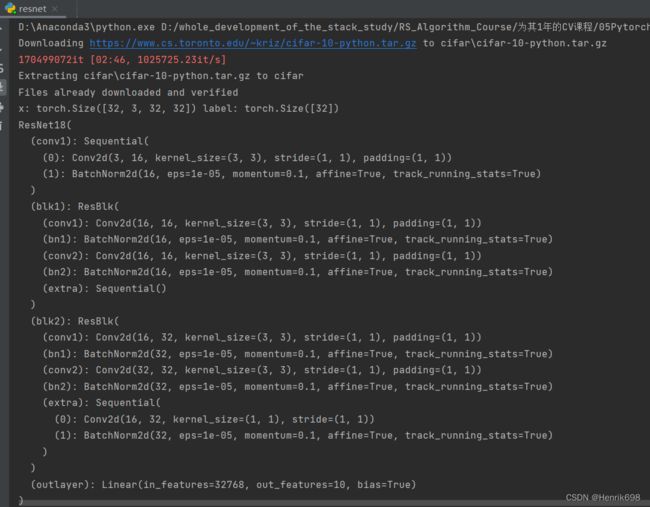Click the red download progress line
Viewport: 650px width, 507px height.
(122, 60)
